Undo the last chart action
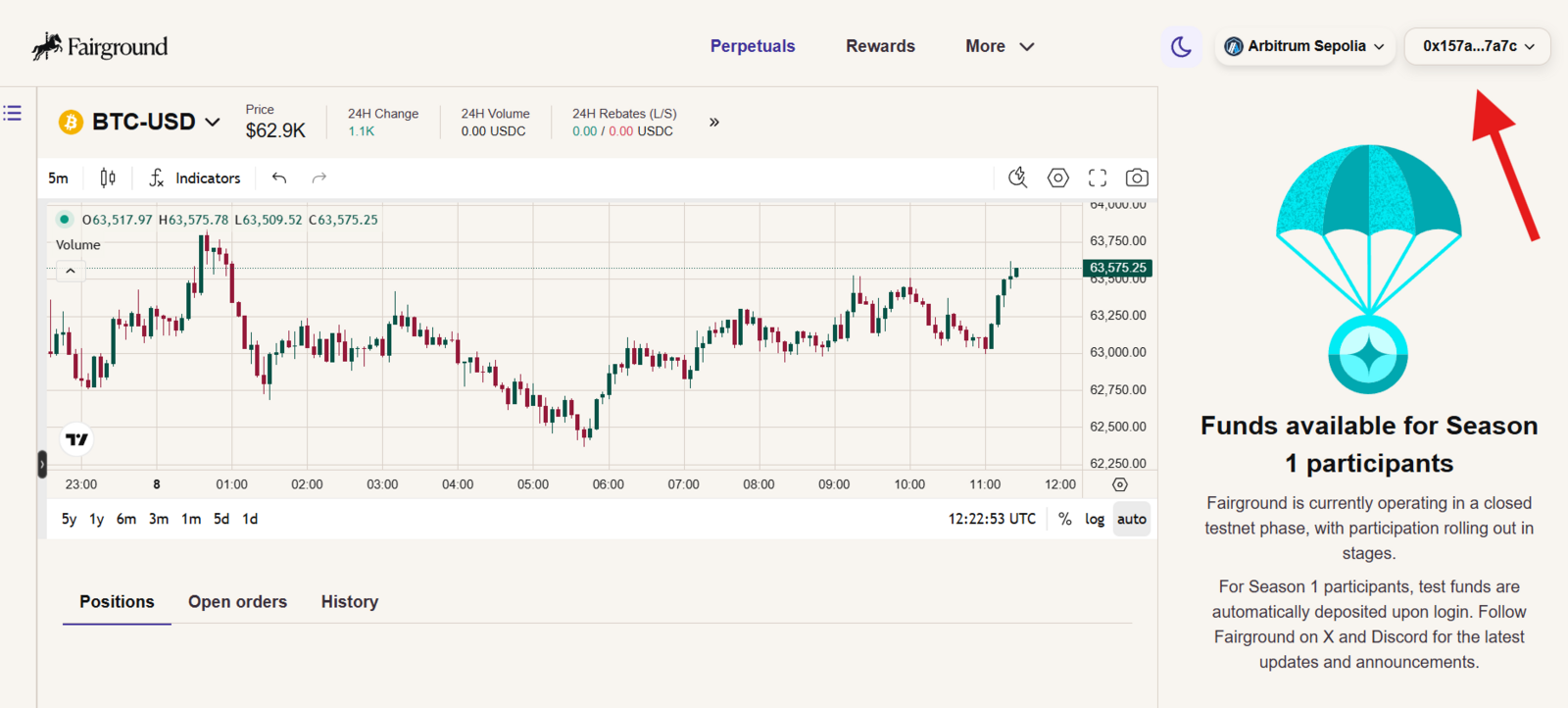The height and width of the screenshot is (708, 1568). (279, 177)
